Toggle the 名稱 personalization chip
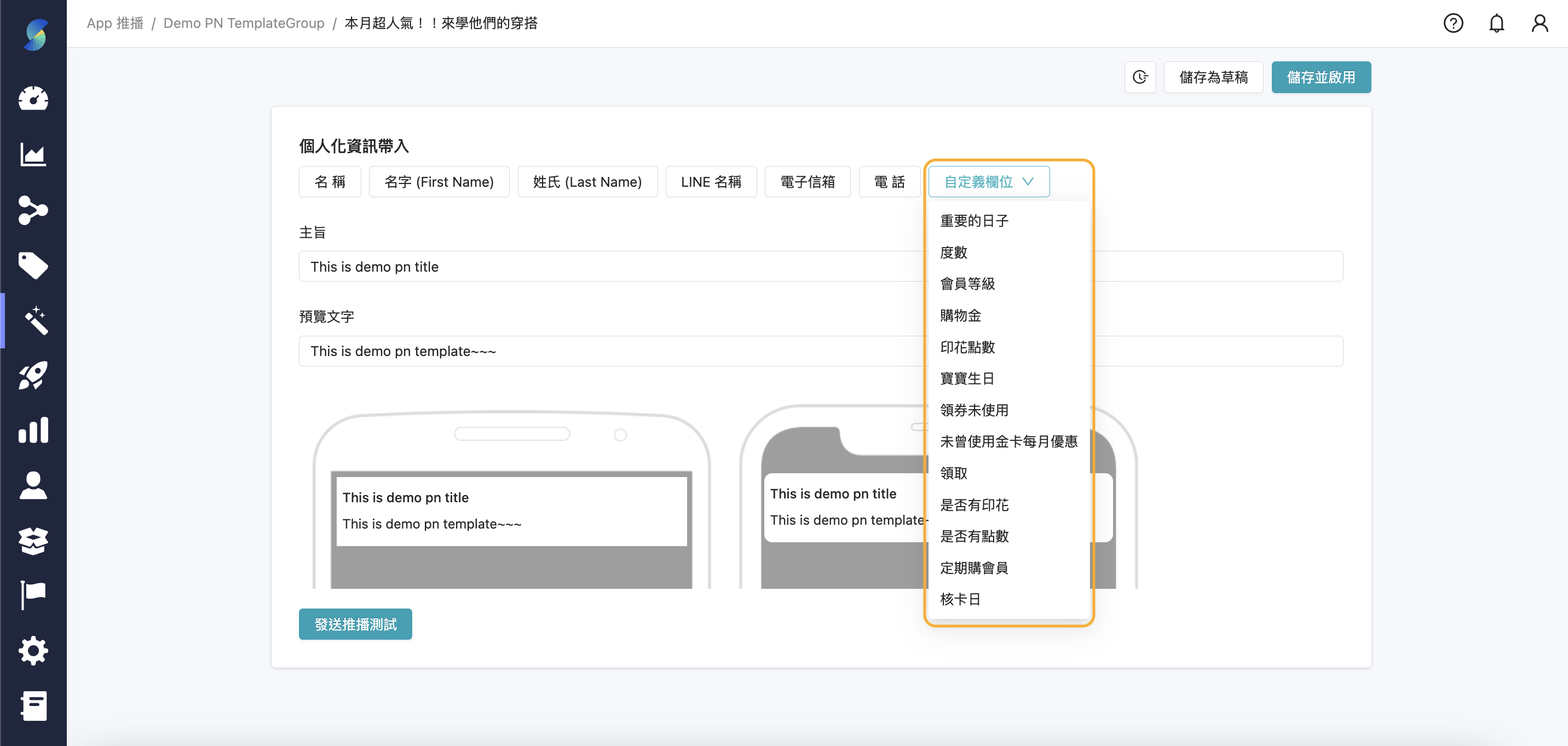 [x=329, y=181]
